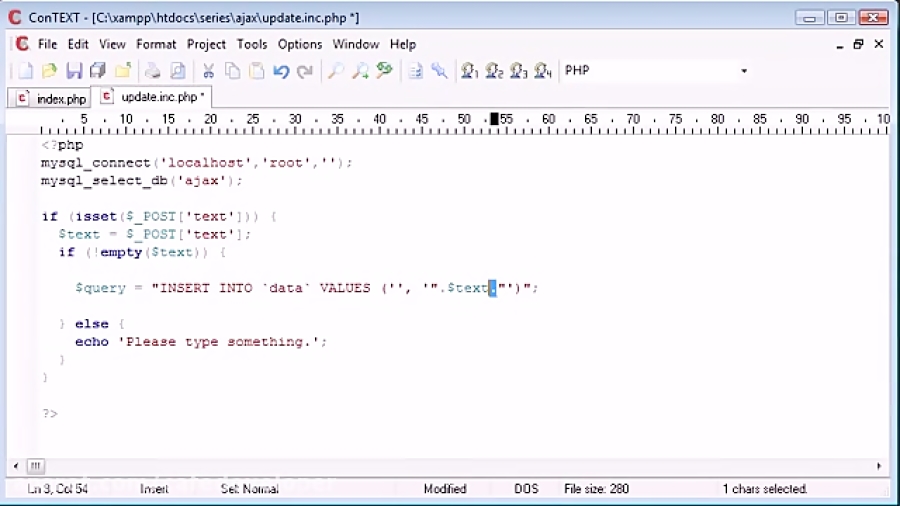
Task: Open the Options menu
Action: (300, 44)
